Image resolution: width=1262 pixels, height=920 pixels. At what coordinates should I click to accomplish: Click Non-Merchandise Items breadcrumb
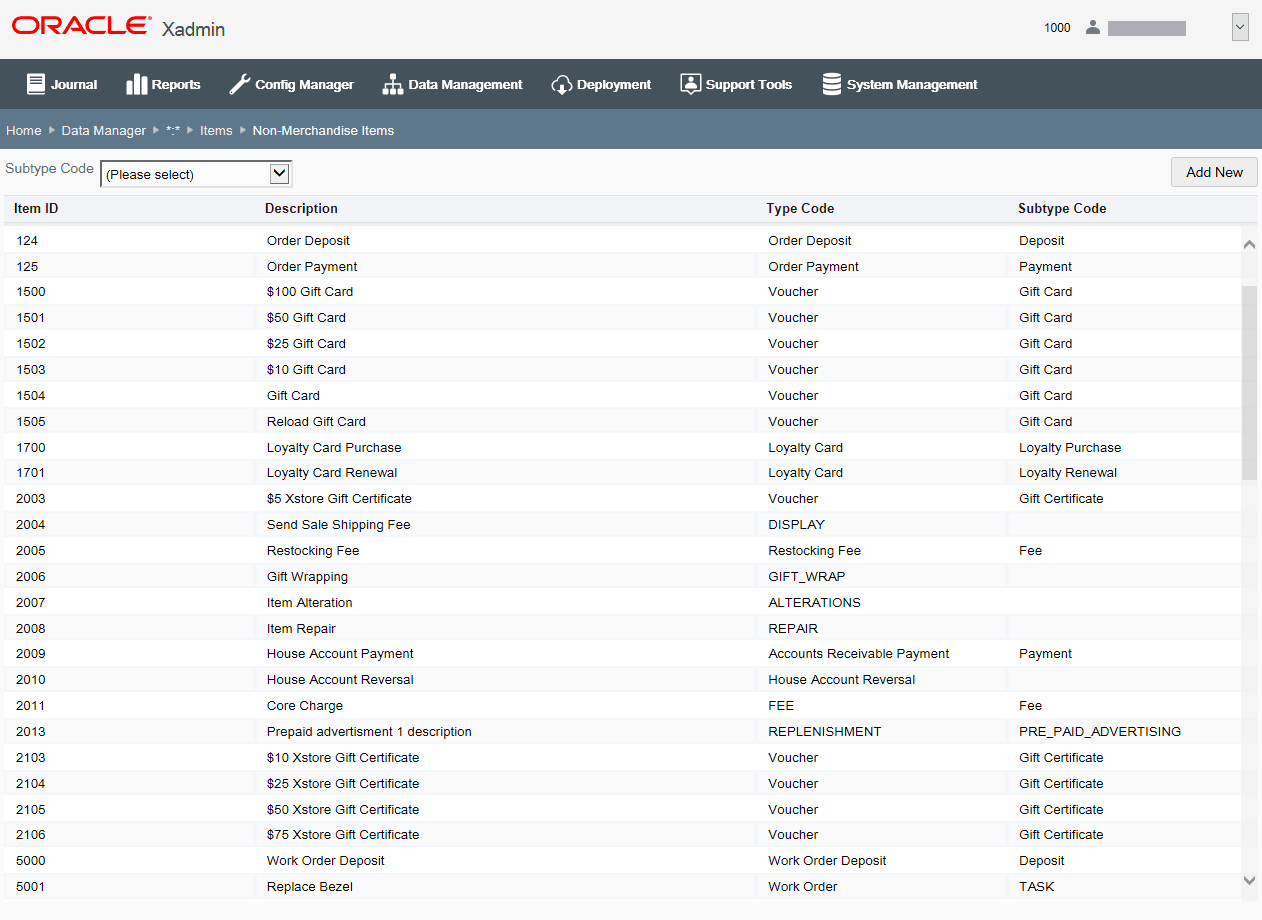(x=323, y=130)
